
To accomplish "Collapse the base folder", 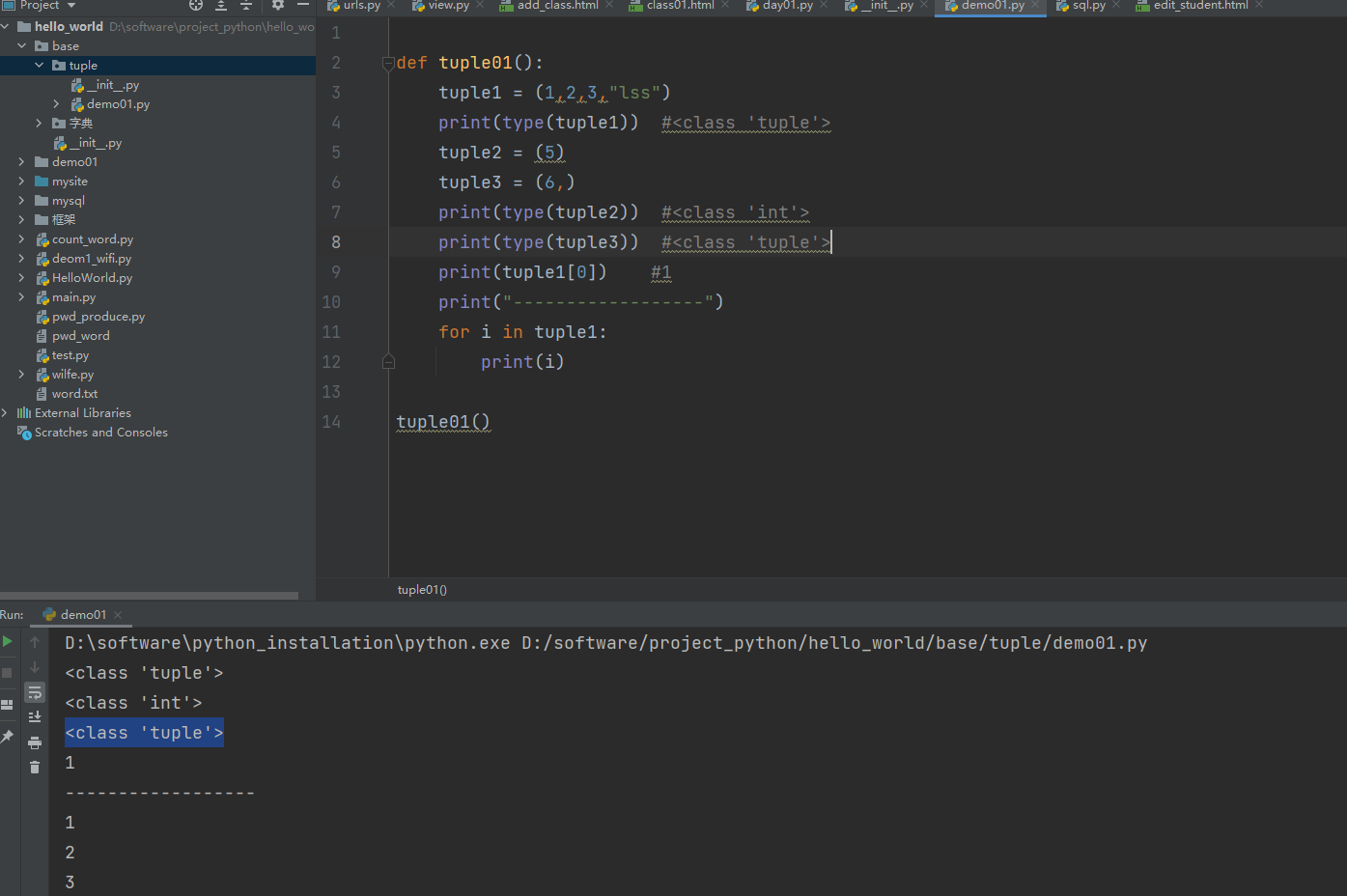I will tap(22, 46).
